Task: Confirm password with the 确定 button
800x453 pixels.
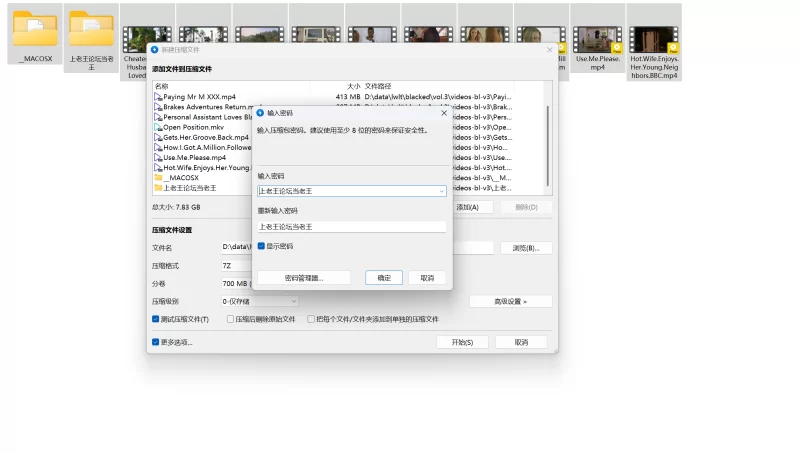Action: point(384,278)
